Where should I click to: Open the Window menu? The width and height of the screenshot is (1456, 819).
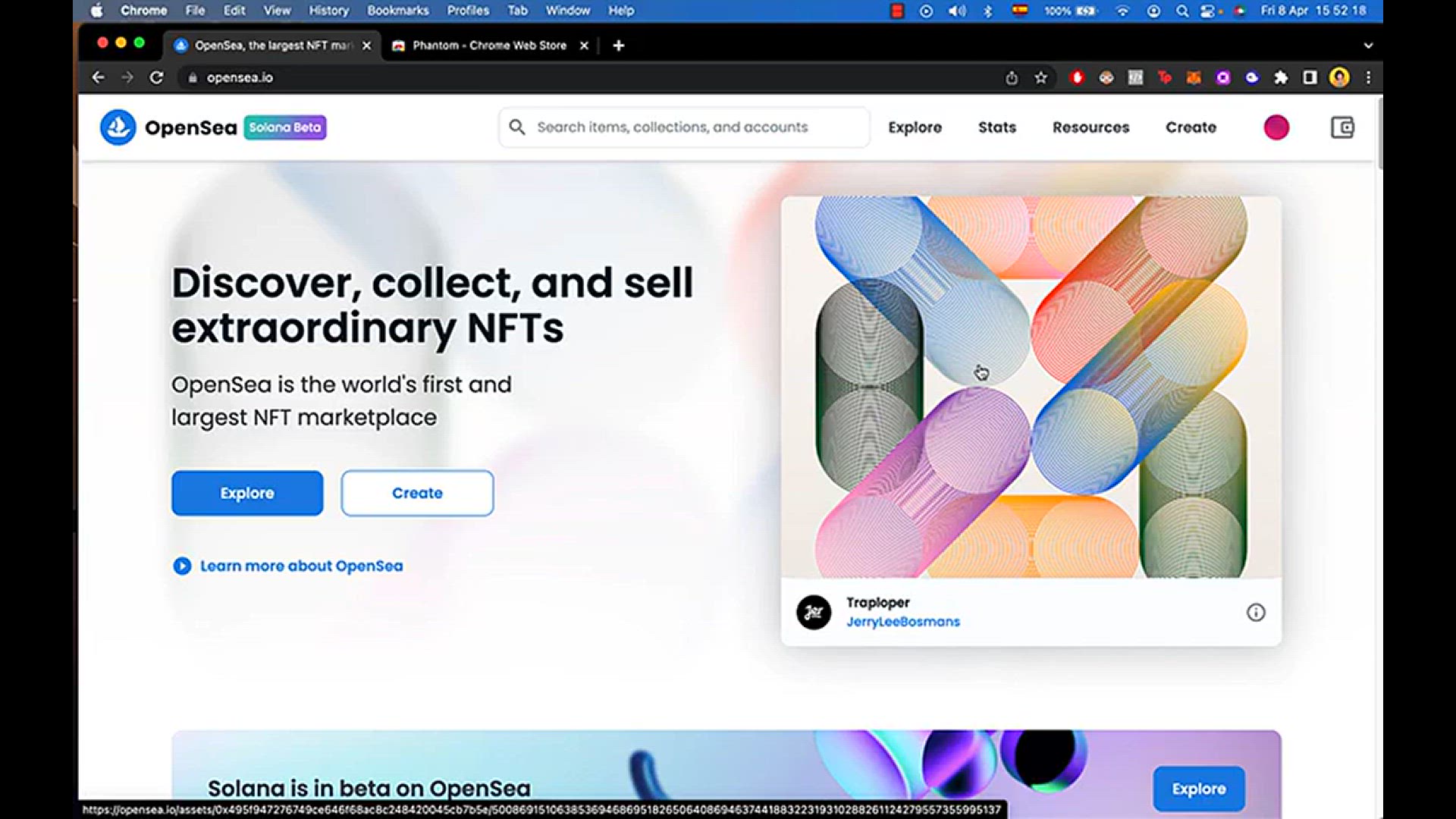click(x=567, y=11)
